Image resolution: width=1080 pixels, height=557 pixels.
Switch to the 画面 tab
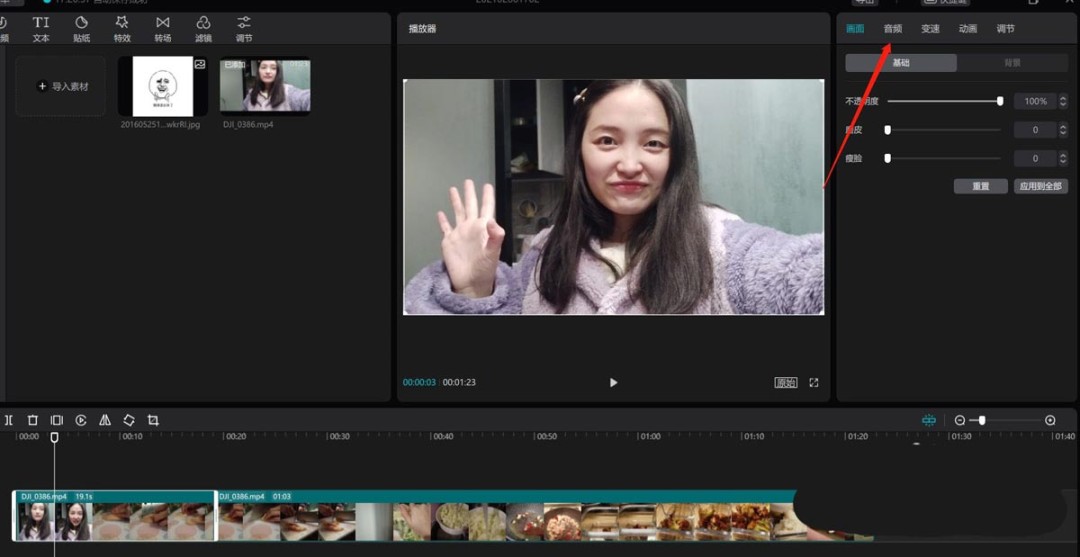coord(855,29)
